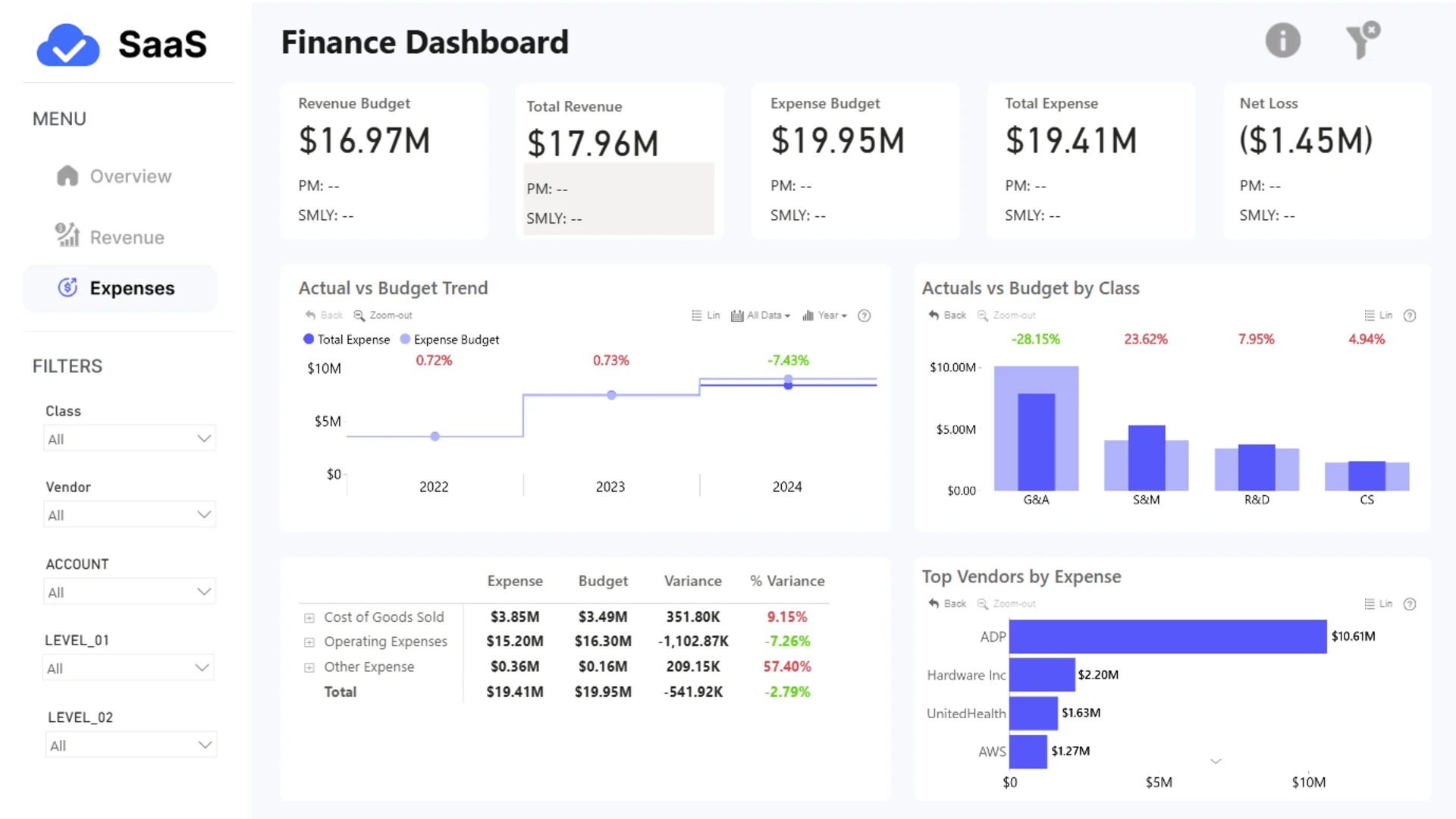This screenshot has height=819, width=1456.
Task: Click Lin in Actuals vs Budget by Class
Action: (1378, 315)
